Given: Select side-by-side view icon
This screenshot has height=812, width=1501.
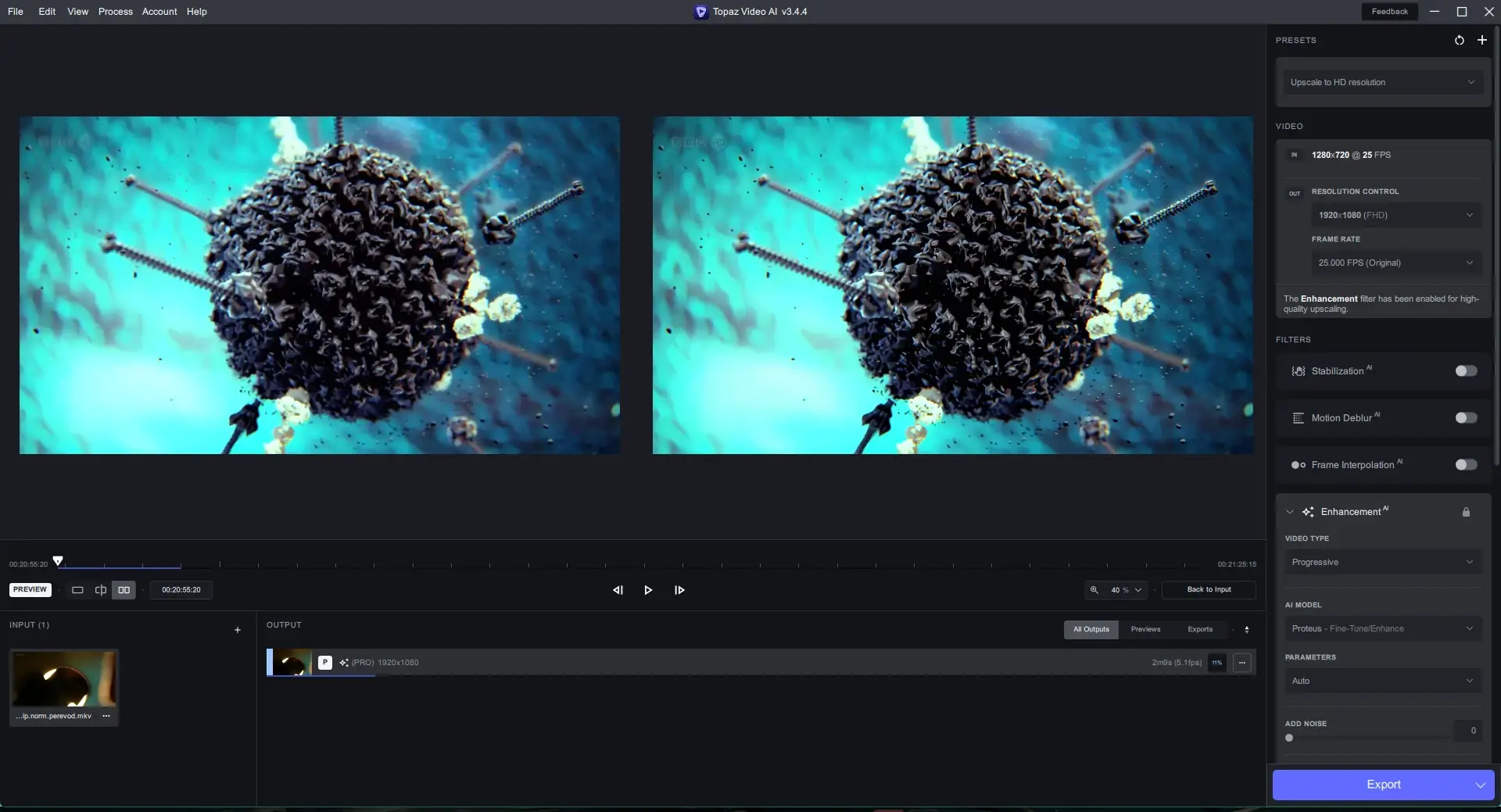Looking at the screenshot, I should click(x=124, y=590).
